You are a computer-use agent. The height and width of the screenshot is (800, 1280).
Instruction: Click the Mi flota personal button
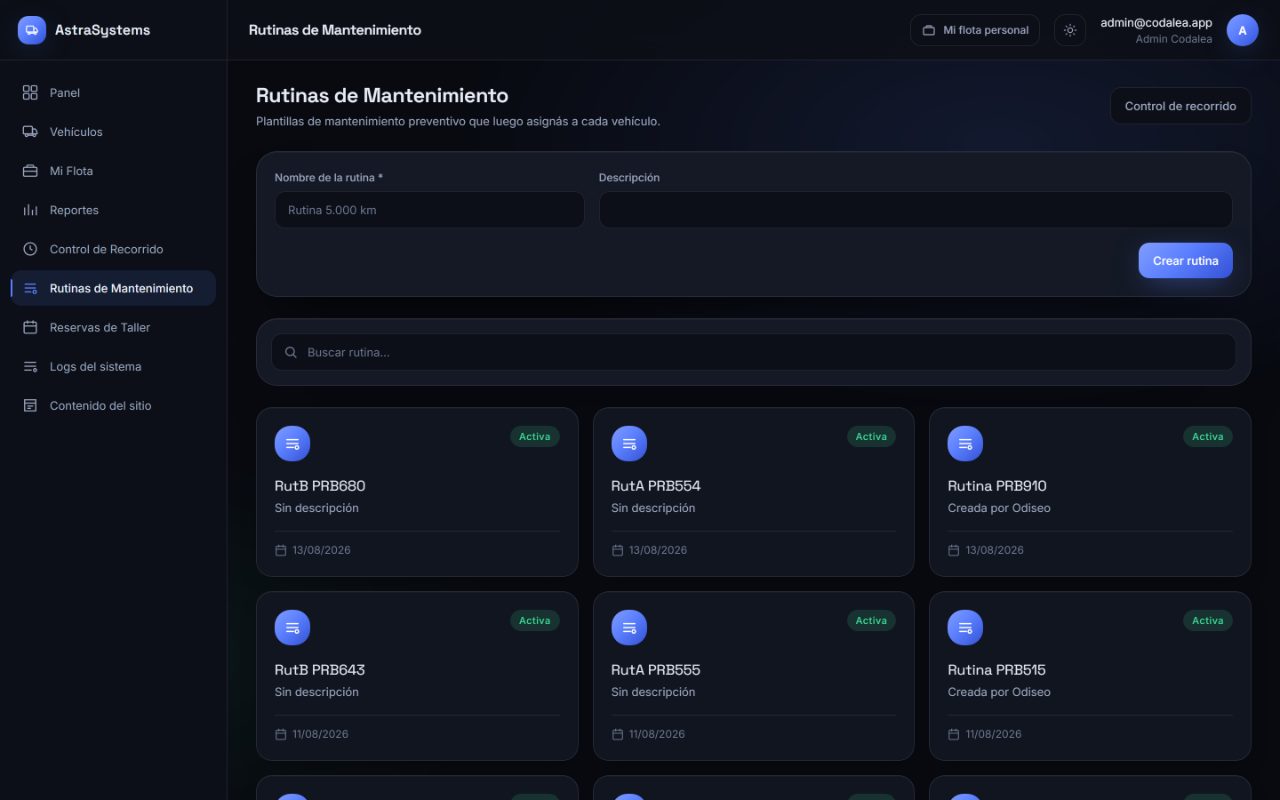975,30
